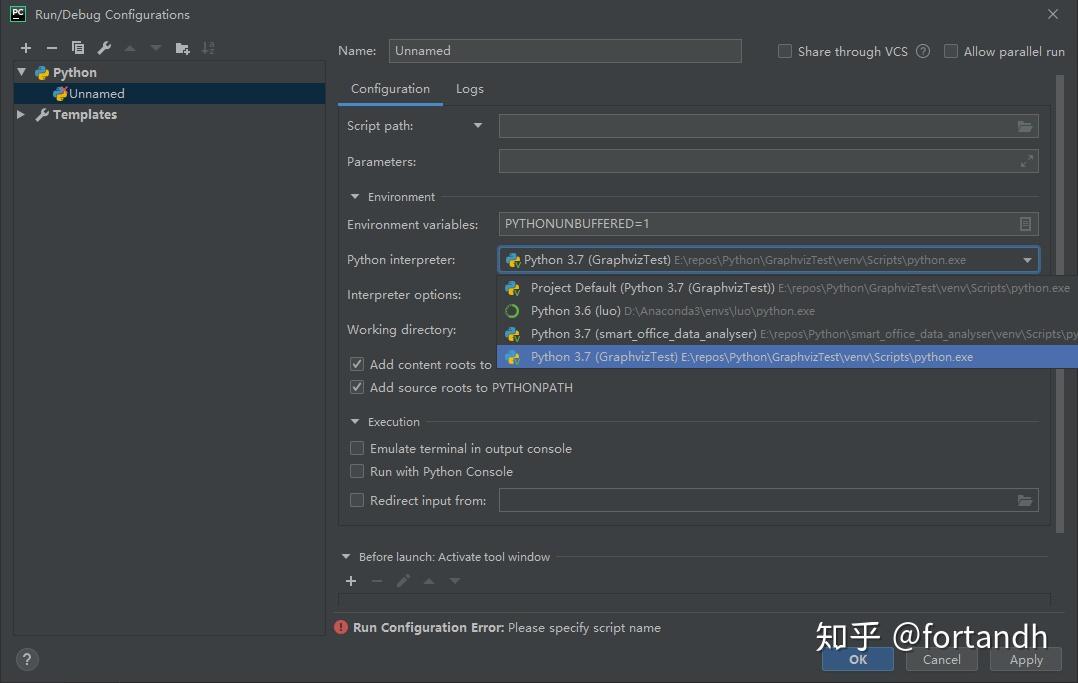
Task: Click the OK button
Action: tap(857, 659)
